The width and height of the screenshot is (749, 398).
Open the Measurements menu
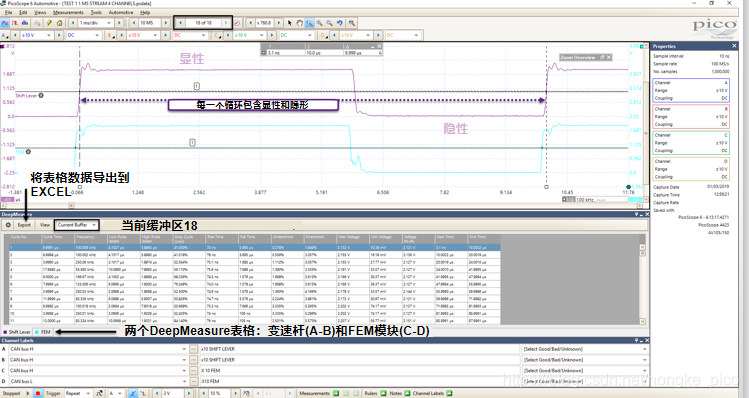68,12
